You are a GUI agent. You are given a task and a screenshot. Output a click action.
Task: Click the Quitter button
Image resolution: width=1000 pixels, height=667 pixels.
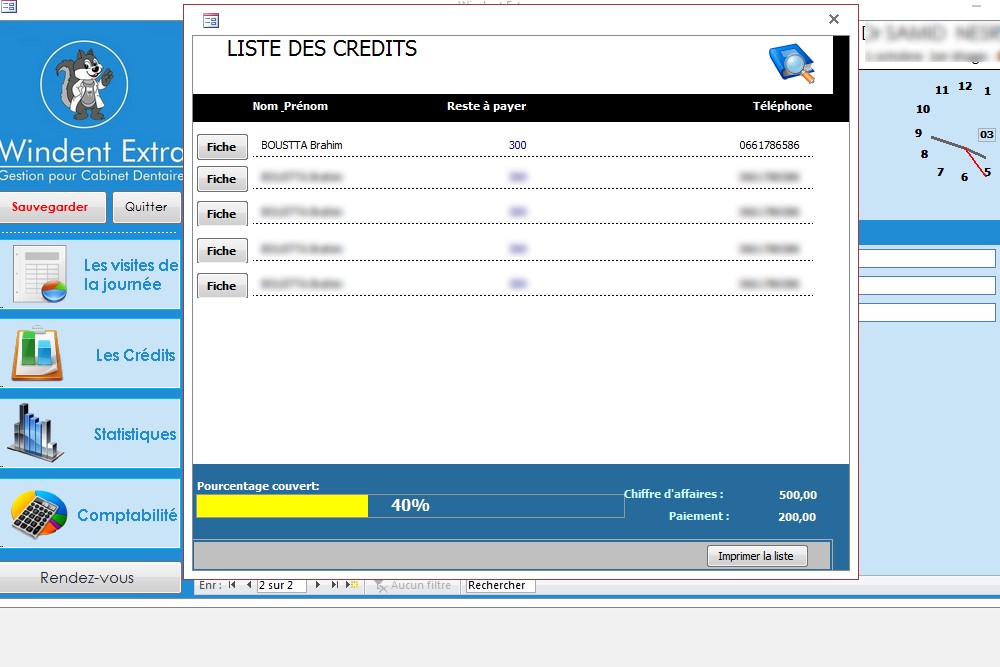(146, 207)
